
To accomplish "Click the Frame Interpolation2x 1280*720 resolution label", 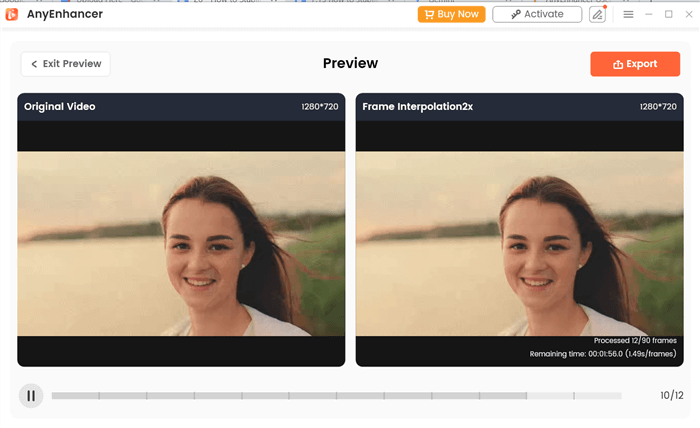I will [x=658, y=107].
